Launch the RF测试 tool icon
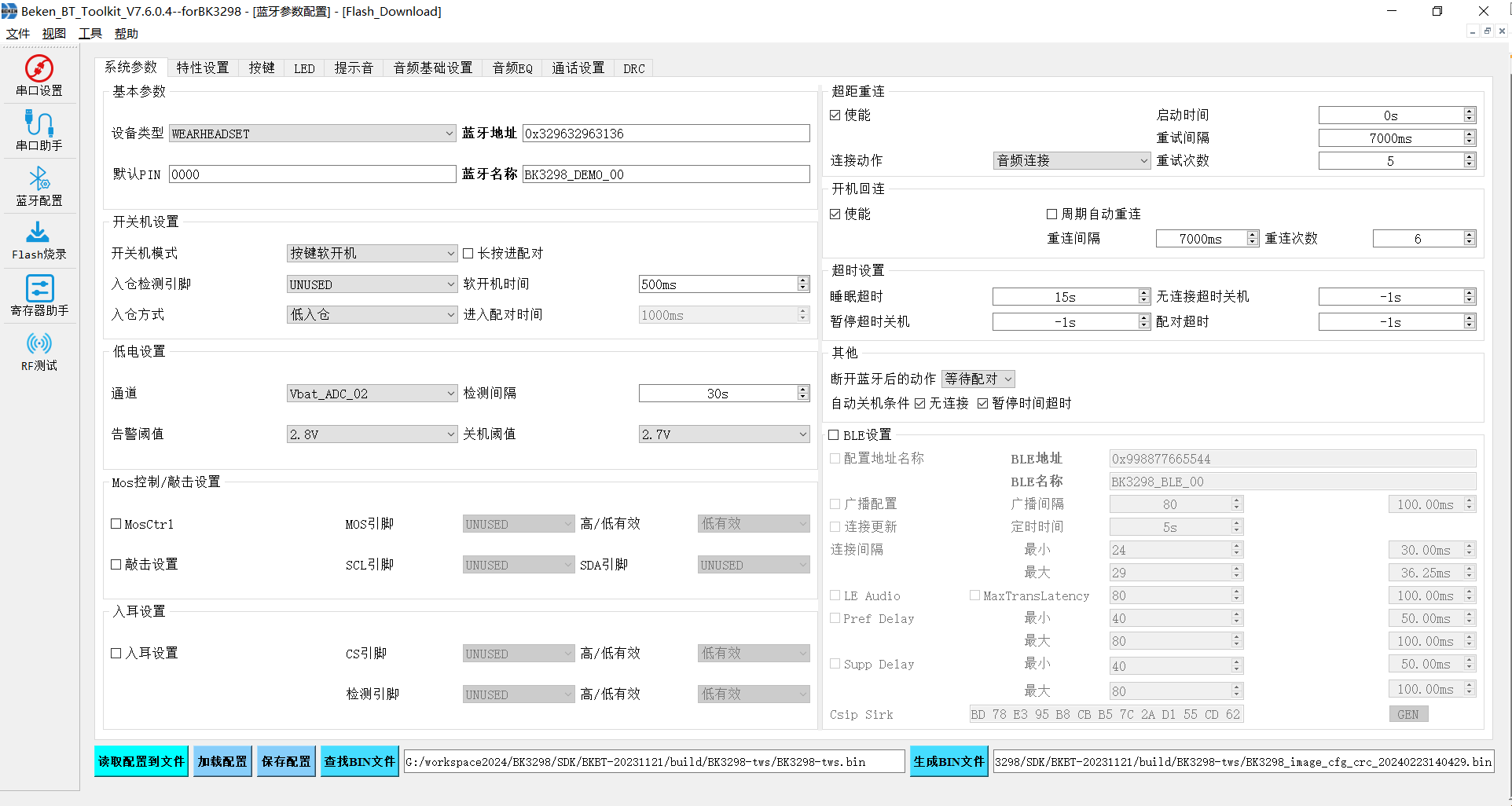 (39, 350)
